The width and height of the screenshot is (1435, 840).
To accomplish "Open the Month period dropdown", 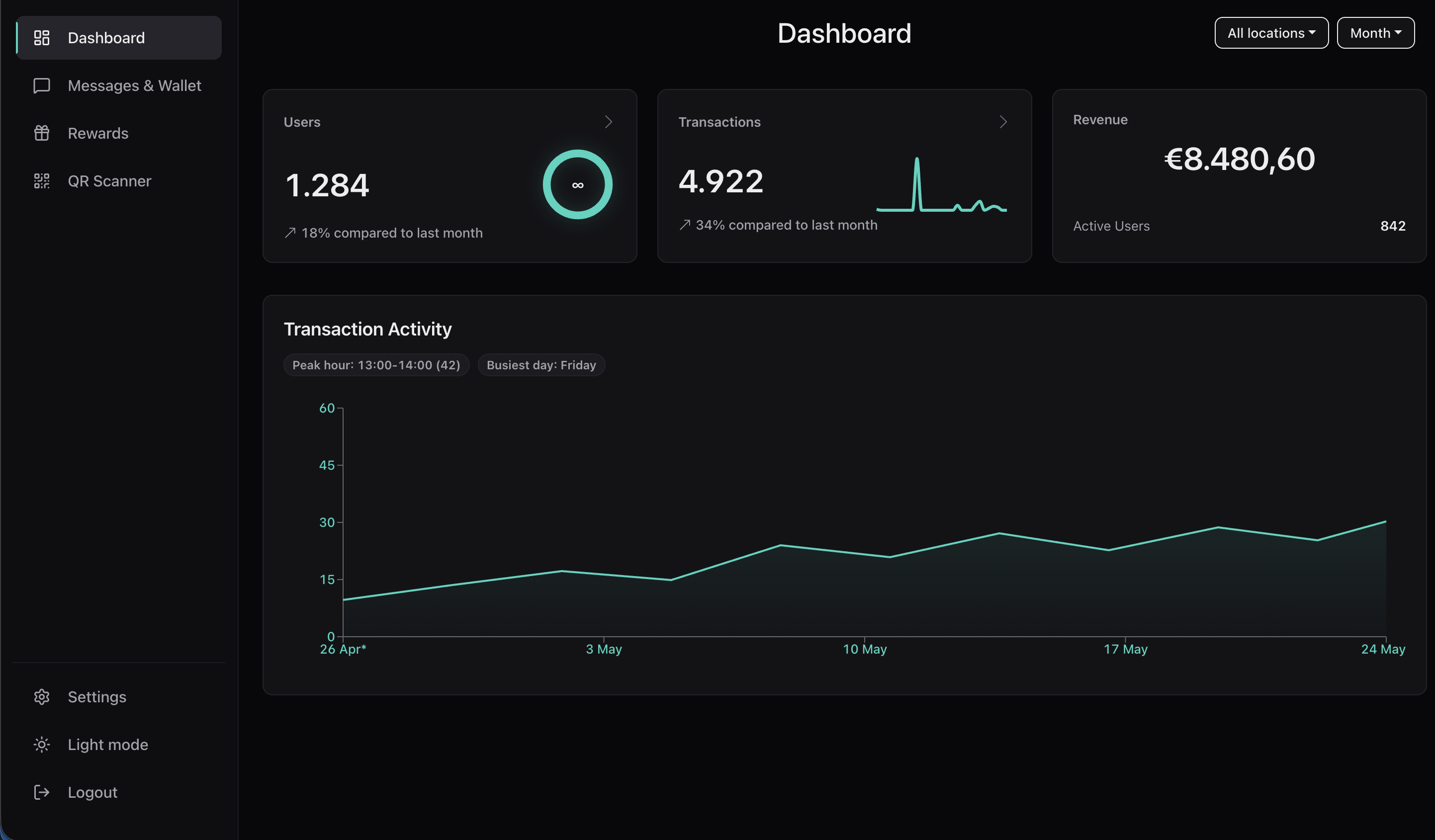I will click(x=1375, y=33).
